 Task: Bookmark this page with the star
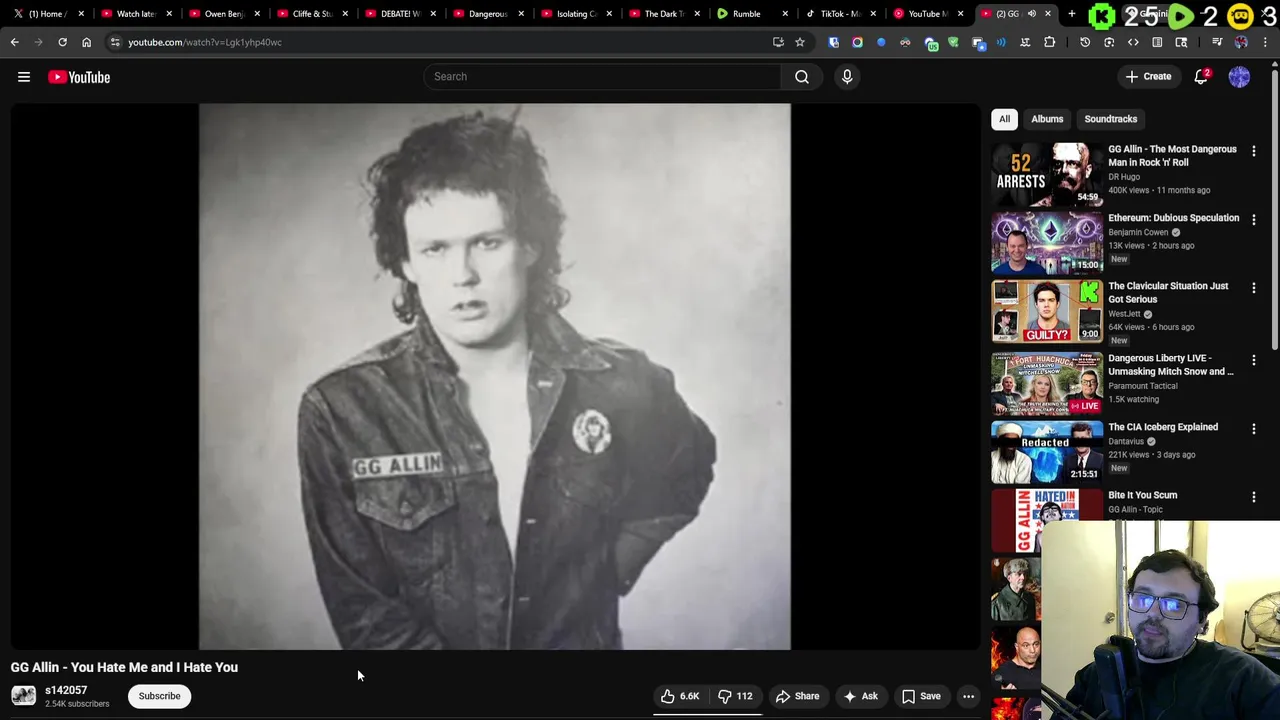800,42
